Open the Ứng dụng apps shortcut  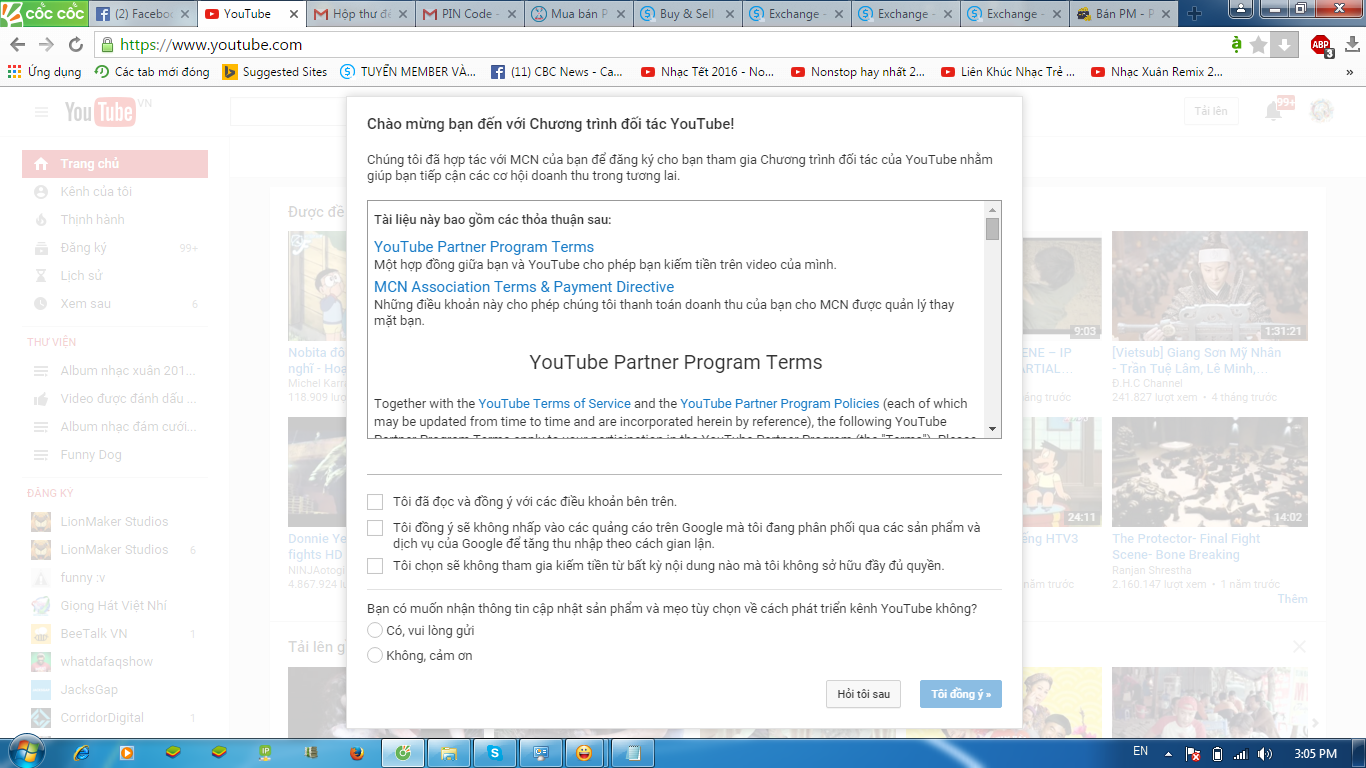44,72
